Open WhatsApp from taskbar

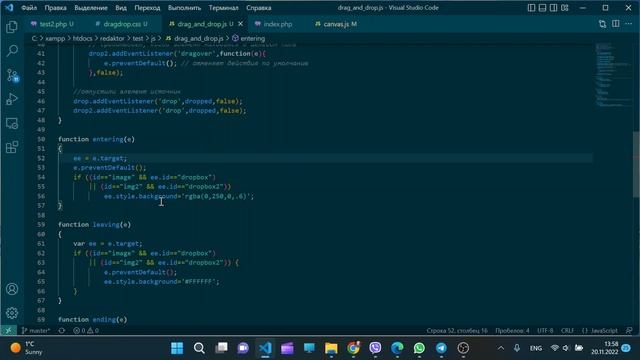click(x=419, y=348)
